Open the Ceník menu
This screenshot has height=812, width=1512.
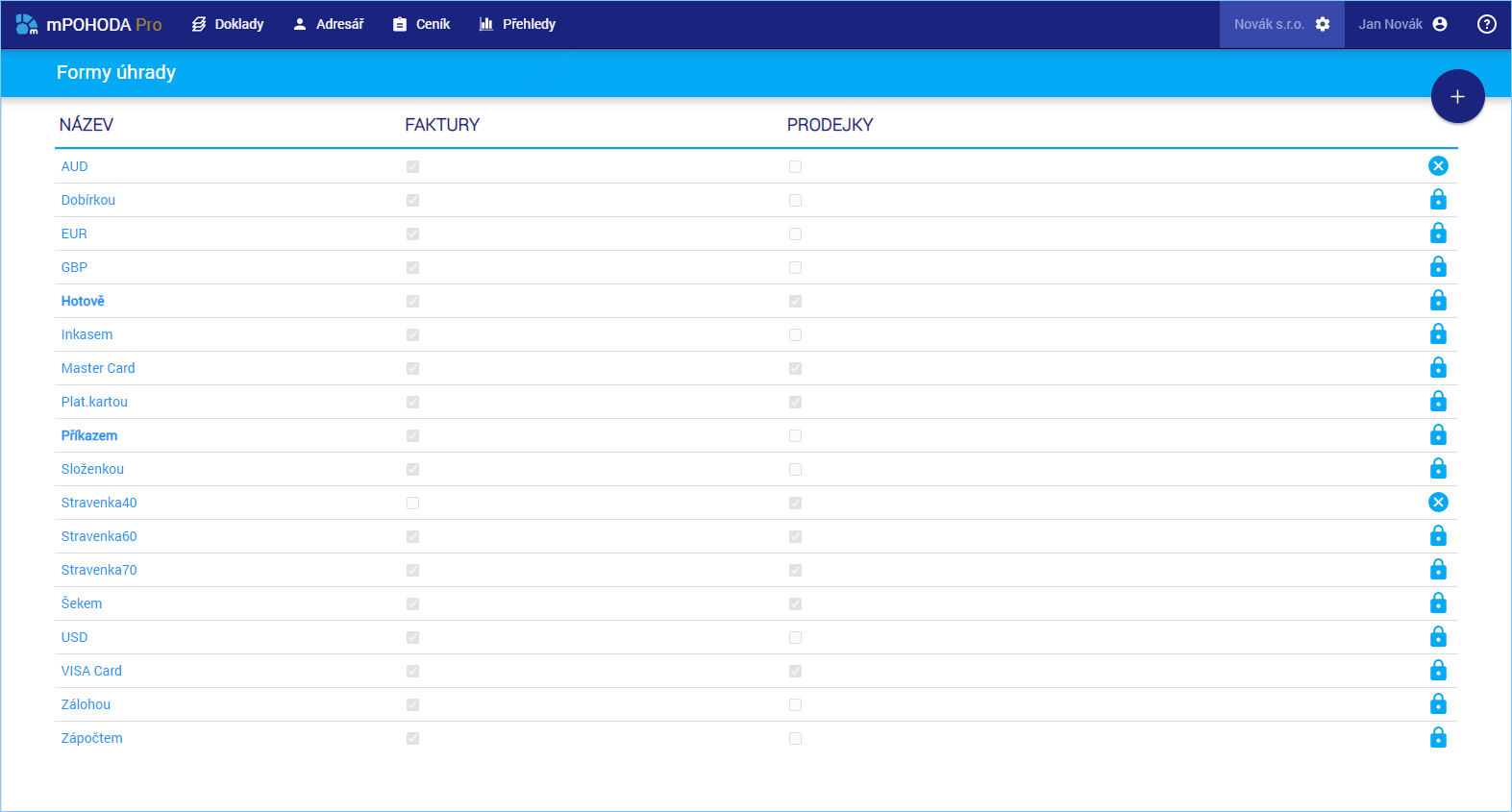(421, 24)
